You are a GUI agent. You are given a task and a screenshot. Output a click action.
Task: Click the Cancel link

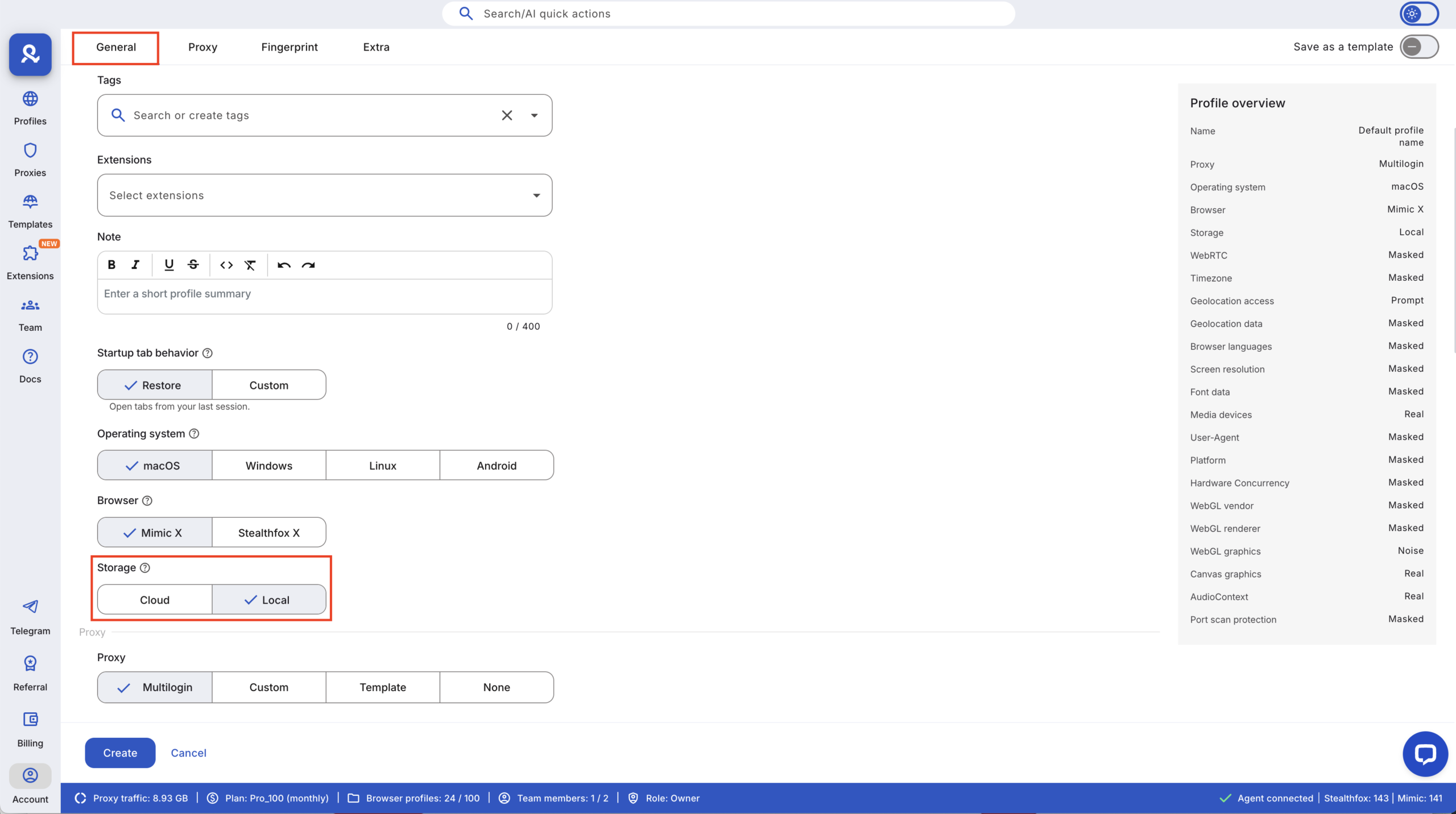pos(188,753)
